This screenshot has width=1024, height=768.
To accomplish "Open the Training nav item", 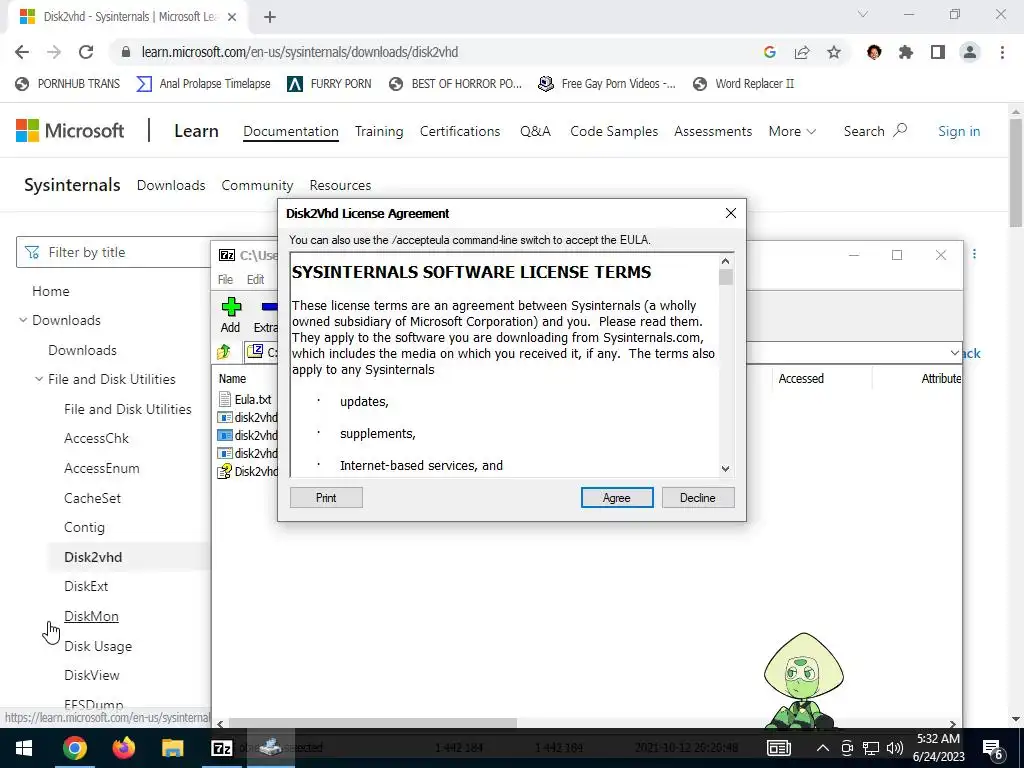I will click(x=379, y=131).
